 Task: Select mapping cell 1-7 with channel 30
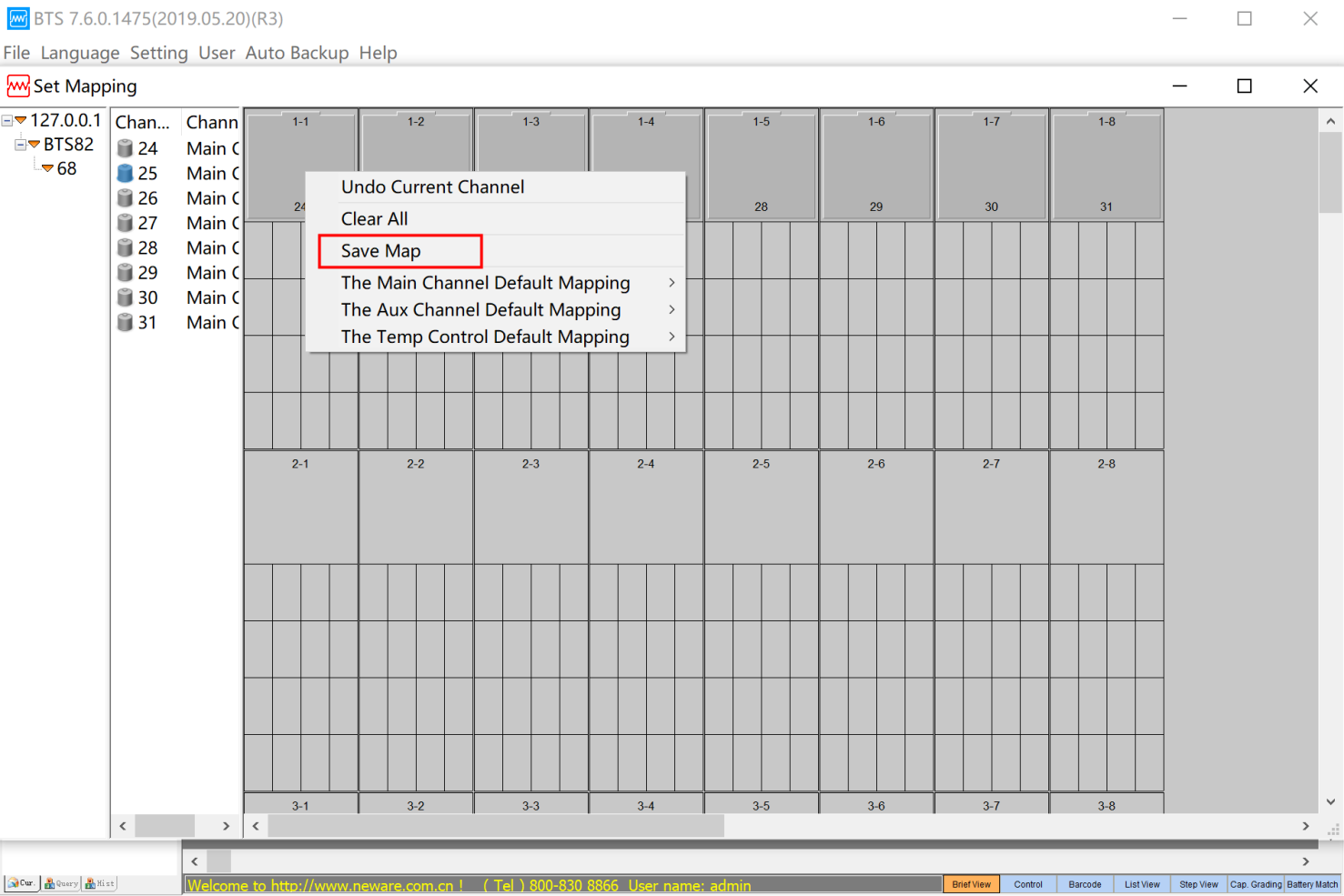(992, 165)
